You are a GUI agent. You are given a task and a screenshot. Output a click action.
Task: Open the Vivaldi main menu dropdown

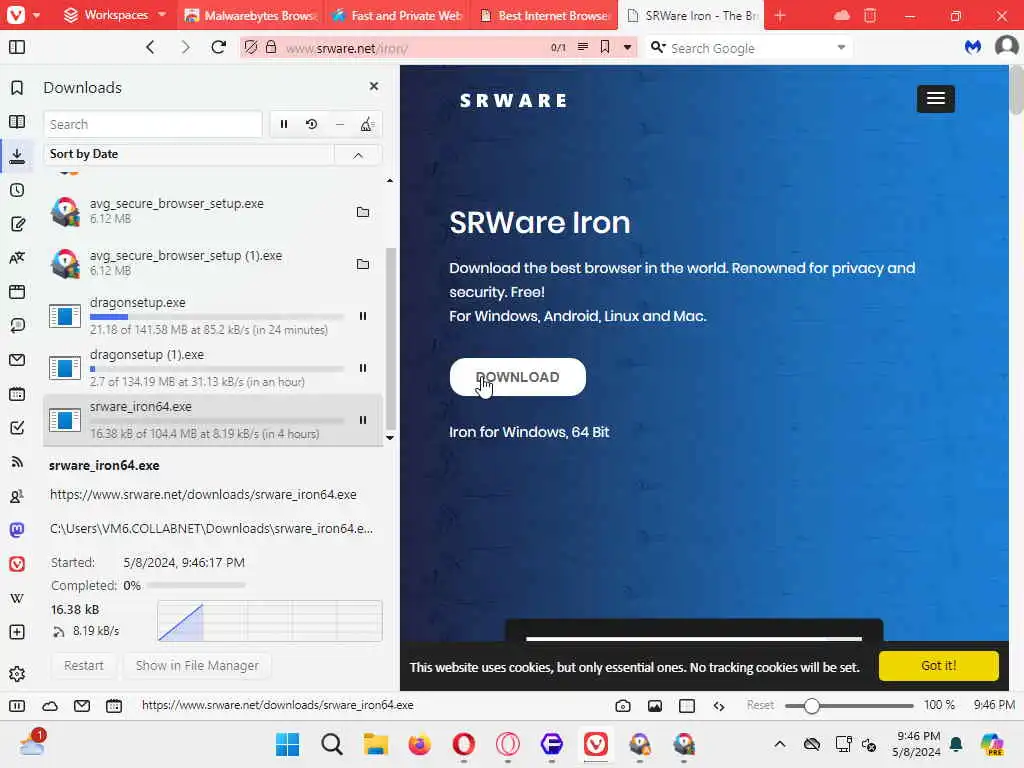(23, 15)
